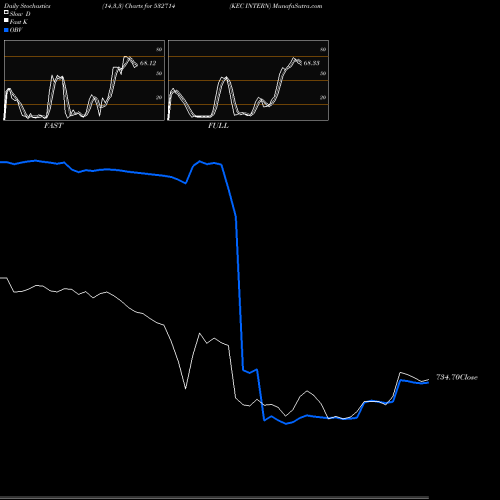Click the 'FAST' chart caption
The height and width of the screenshot is (500, 500).
click(x=54, y=126)
